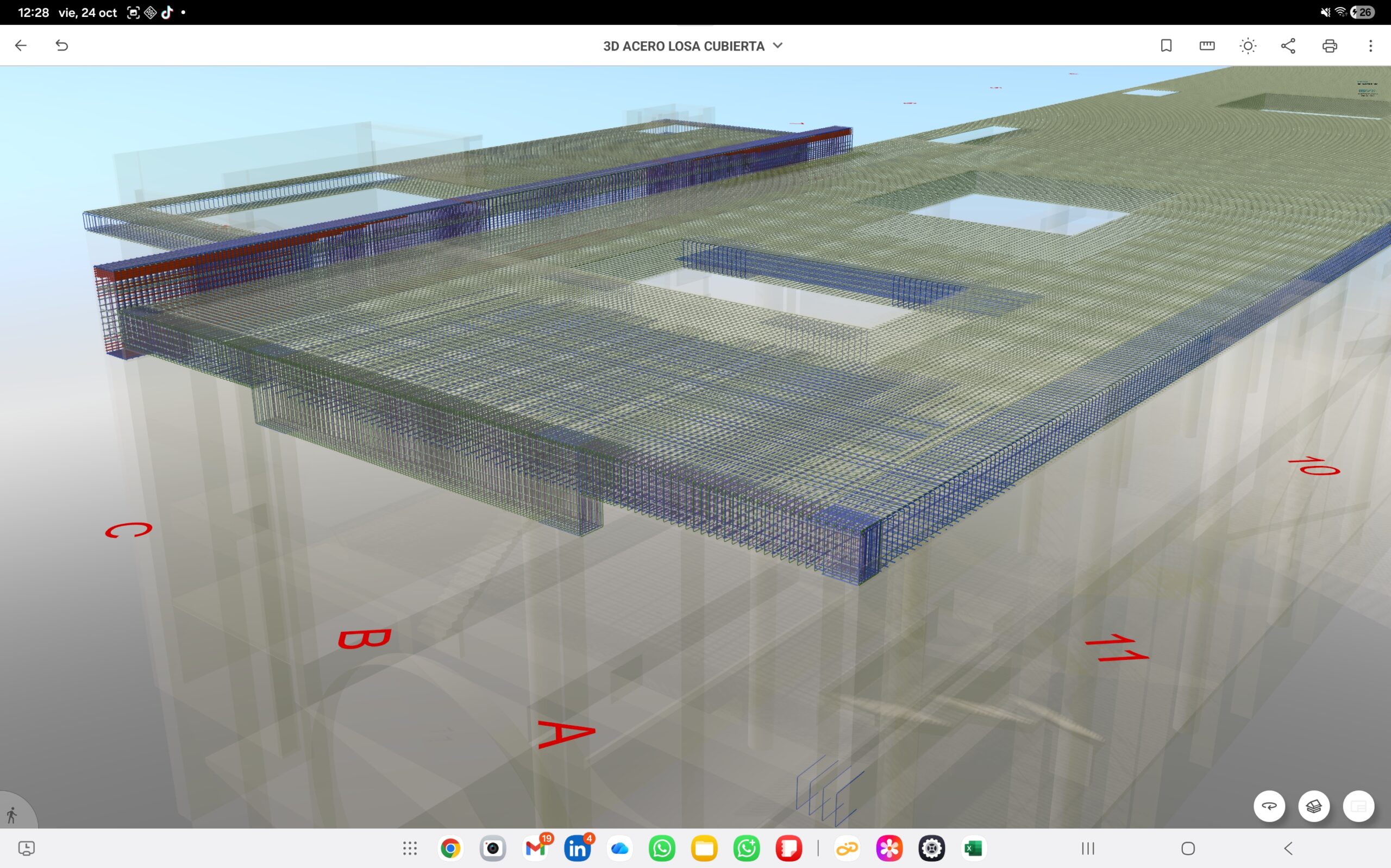Expand the 3D ACERO LOSA CUBIERTA dropdown

(x=692, y=46)
